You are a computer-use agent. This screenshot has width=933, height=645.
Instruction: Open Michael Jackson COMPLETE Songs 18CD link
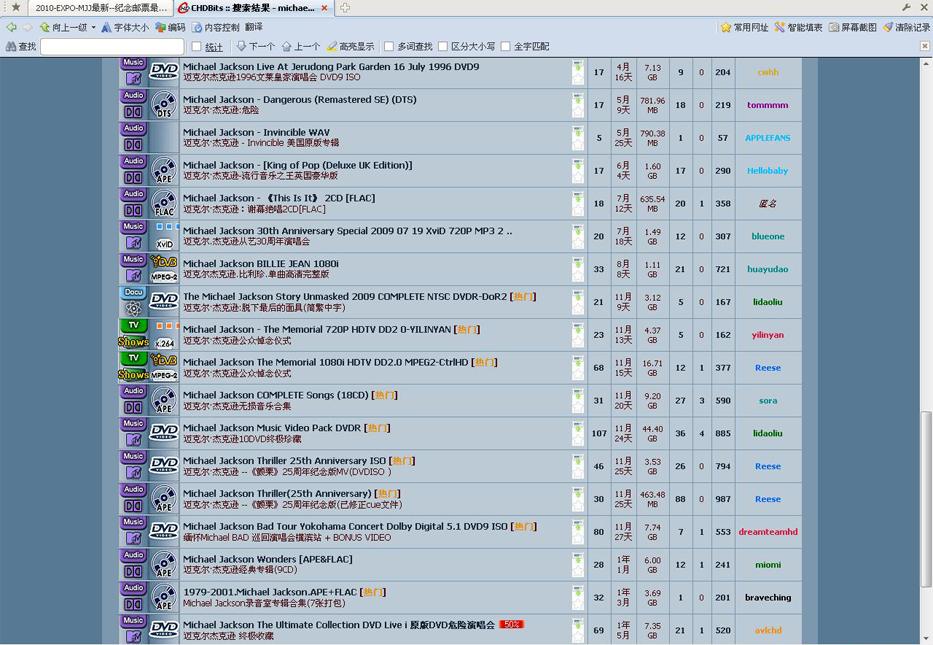point(275,395)
